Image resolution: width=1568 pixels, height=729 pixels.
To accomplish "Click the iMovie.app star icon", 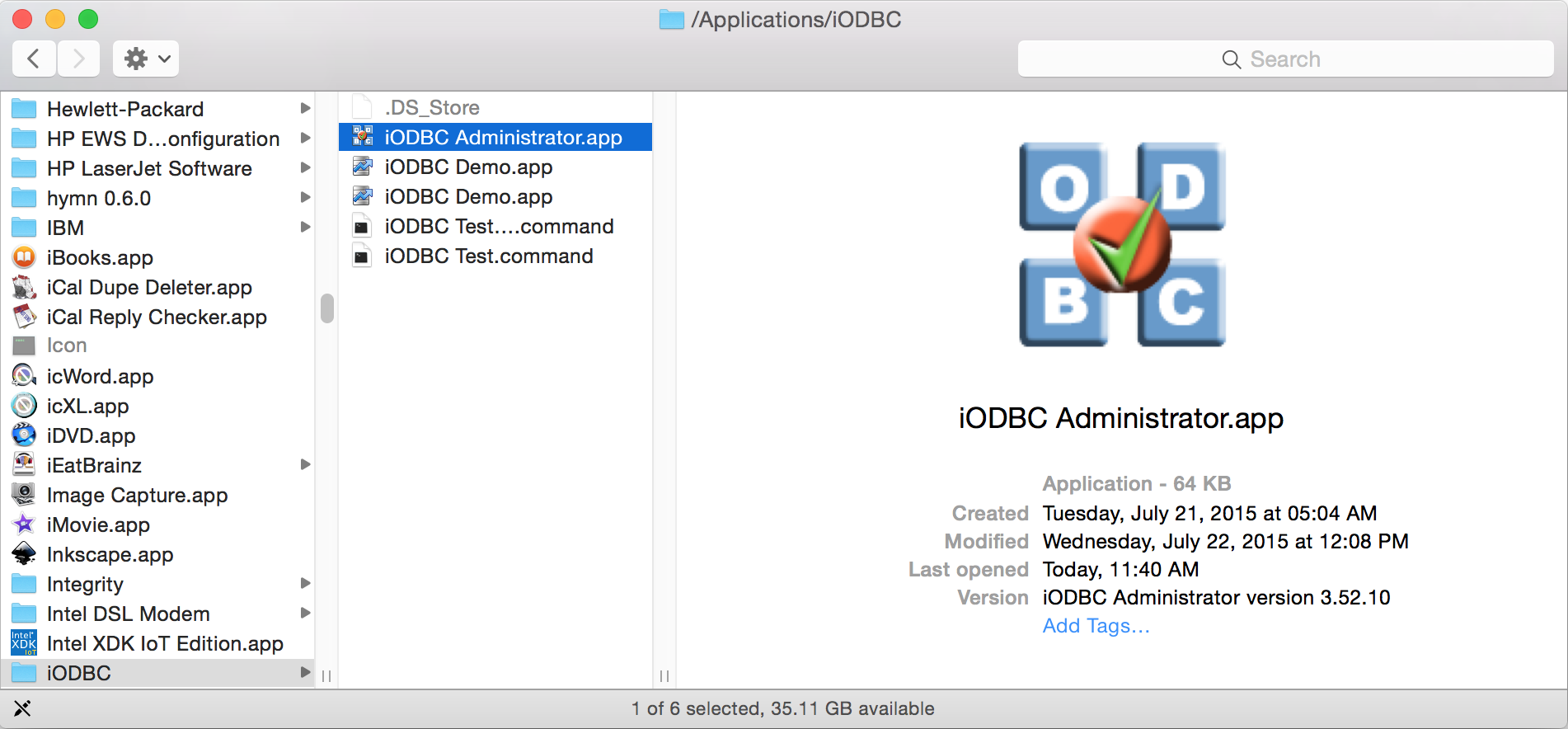I will (24, 524).
